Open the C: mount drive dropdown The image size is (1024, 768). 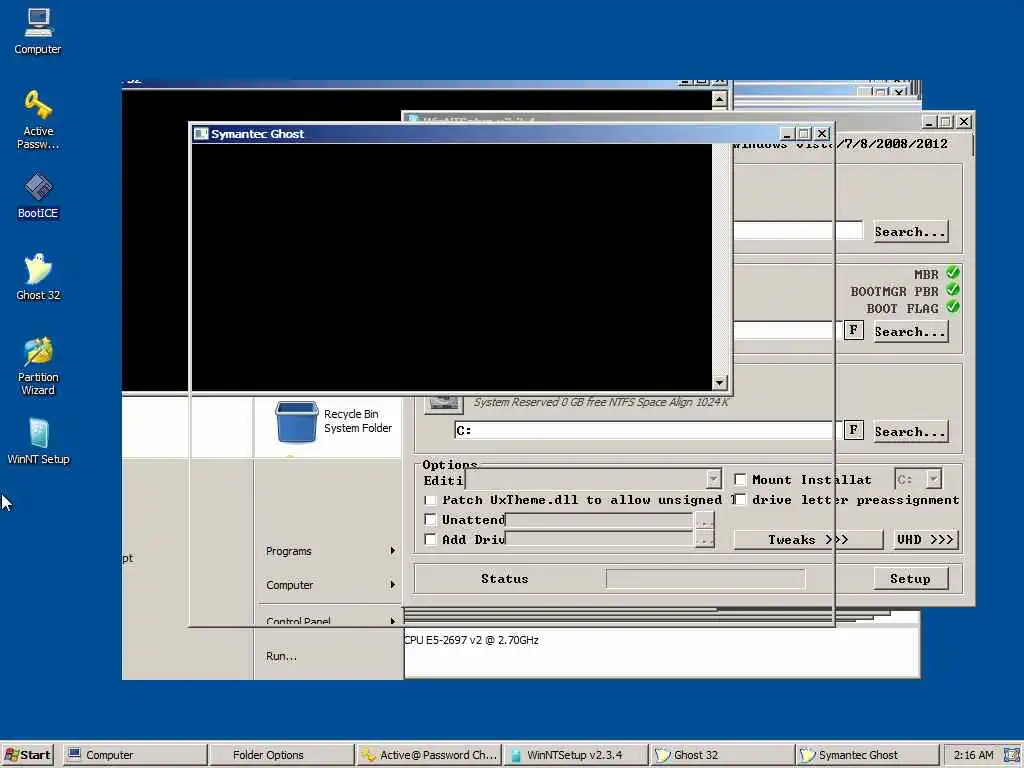coord(933,479)
